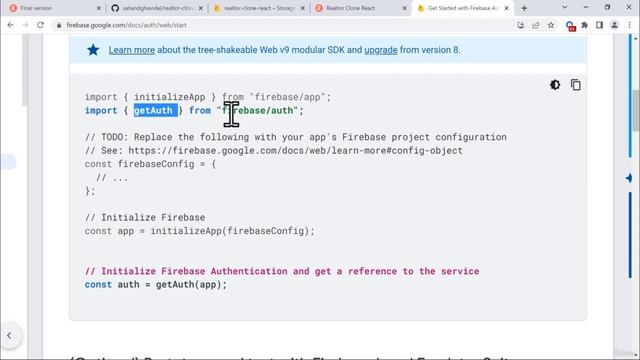Toggle dark theme for the code sample
640x360 pixels.
pos(555,85)
